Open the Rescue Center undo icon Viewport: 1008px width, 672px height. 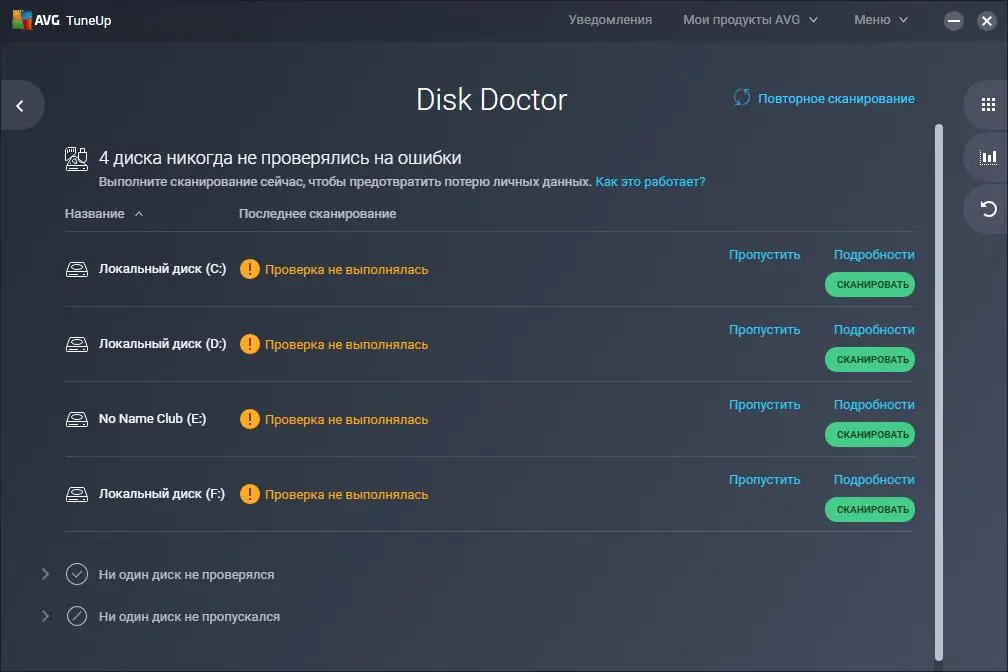(987, 209)
